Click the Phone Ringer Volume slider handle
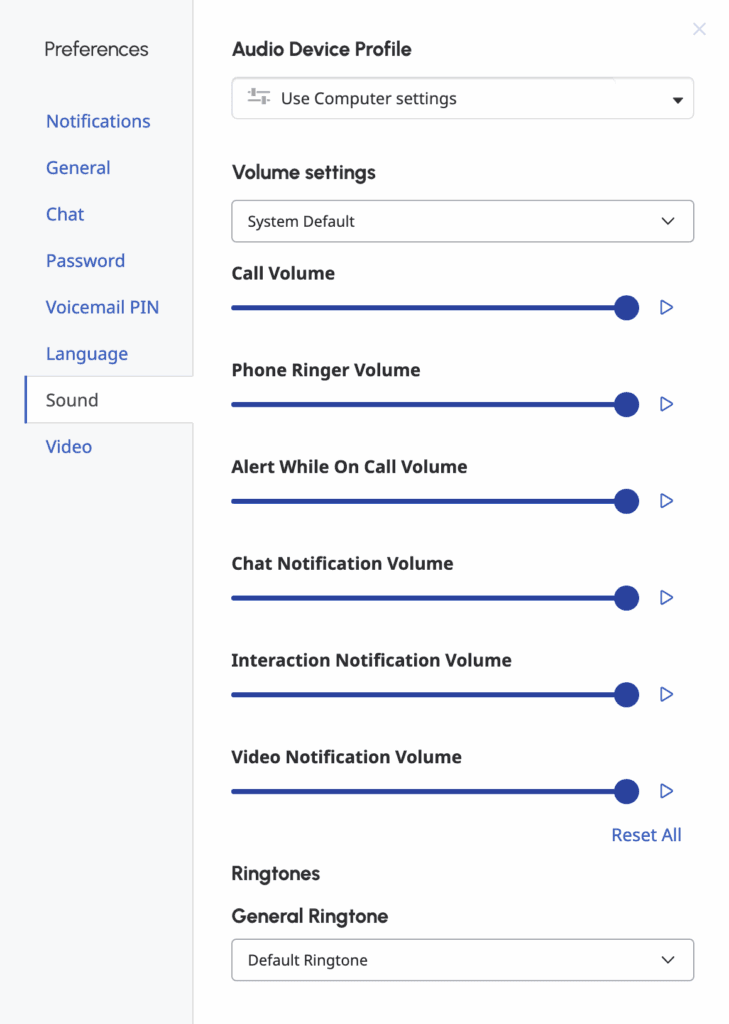Image resolution: width=729 pixels, height=1024 pixels. coord(626,404)
